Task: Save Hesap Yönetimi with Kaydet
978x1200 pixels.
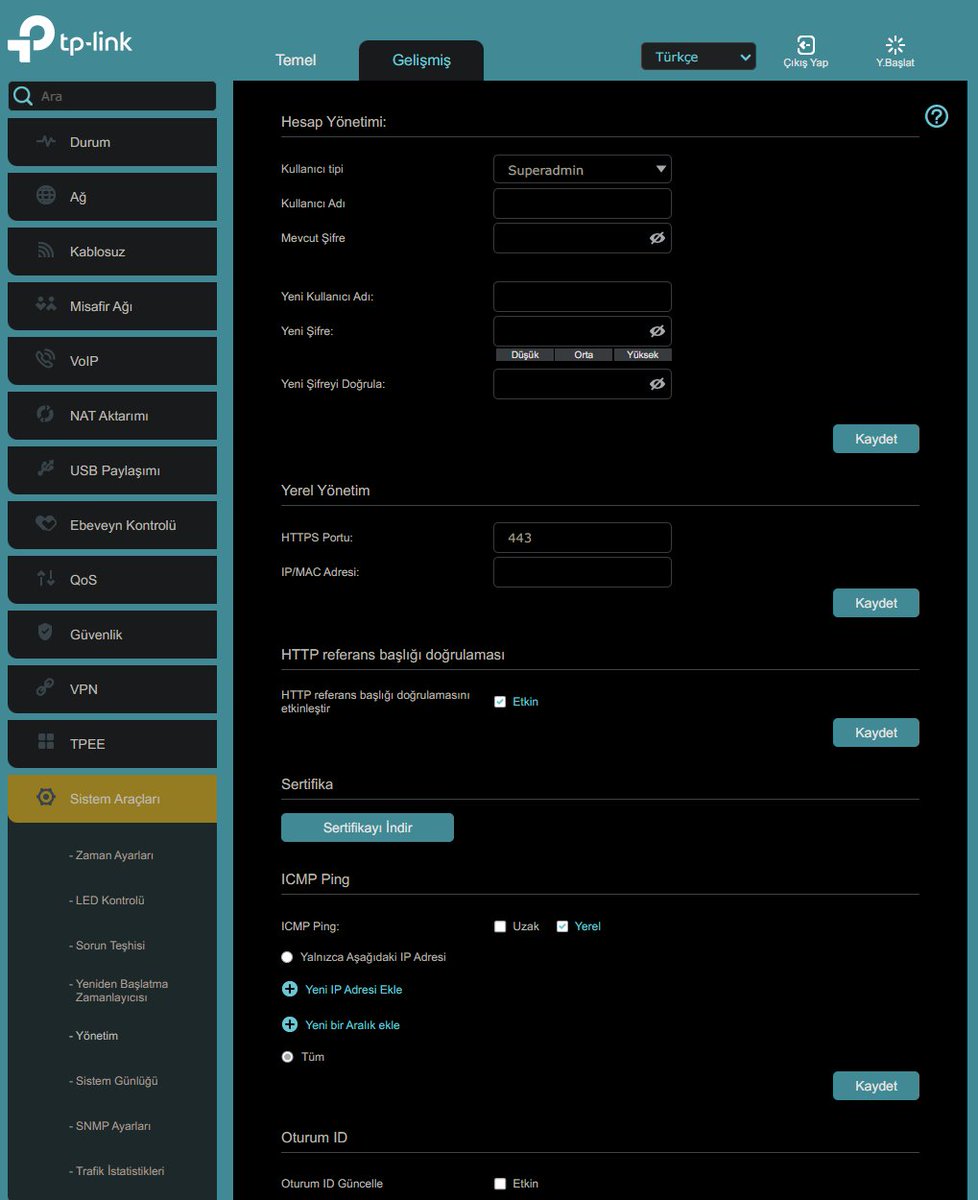Action: [876, 439]
